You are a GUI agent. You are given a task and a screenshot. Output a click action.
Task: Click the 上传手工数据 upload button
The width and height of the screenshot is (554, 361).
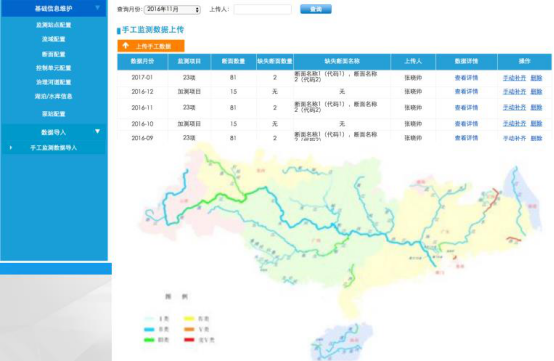click(x=151, y=46)
